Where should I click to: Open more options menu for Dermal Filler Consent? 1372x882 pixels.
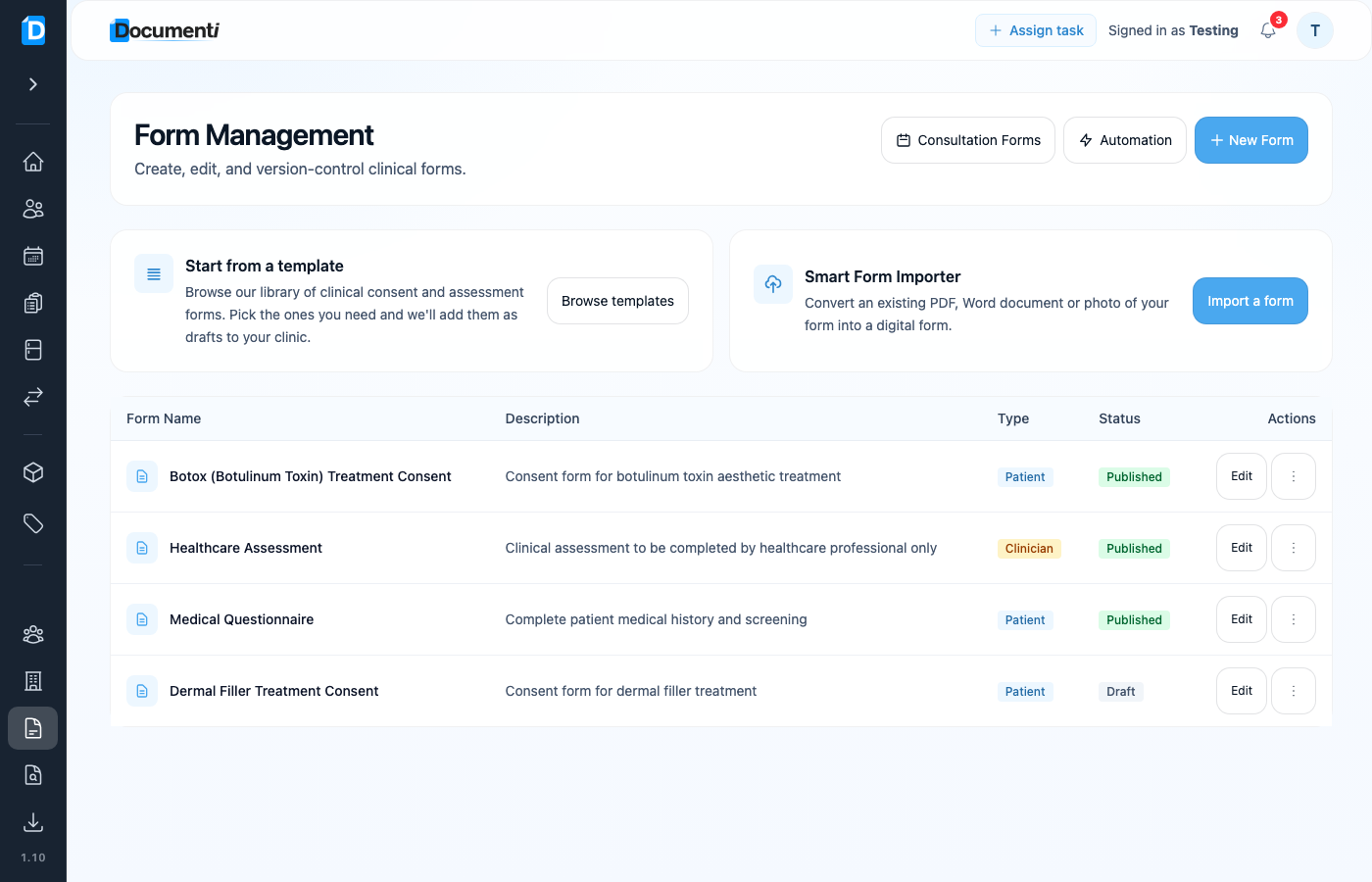pyautogui.click(x=1294, y=691)
